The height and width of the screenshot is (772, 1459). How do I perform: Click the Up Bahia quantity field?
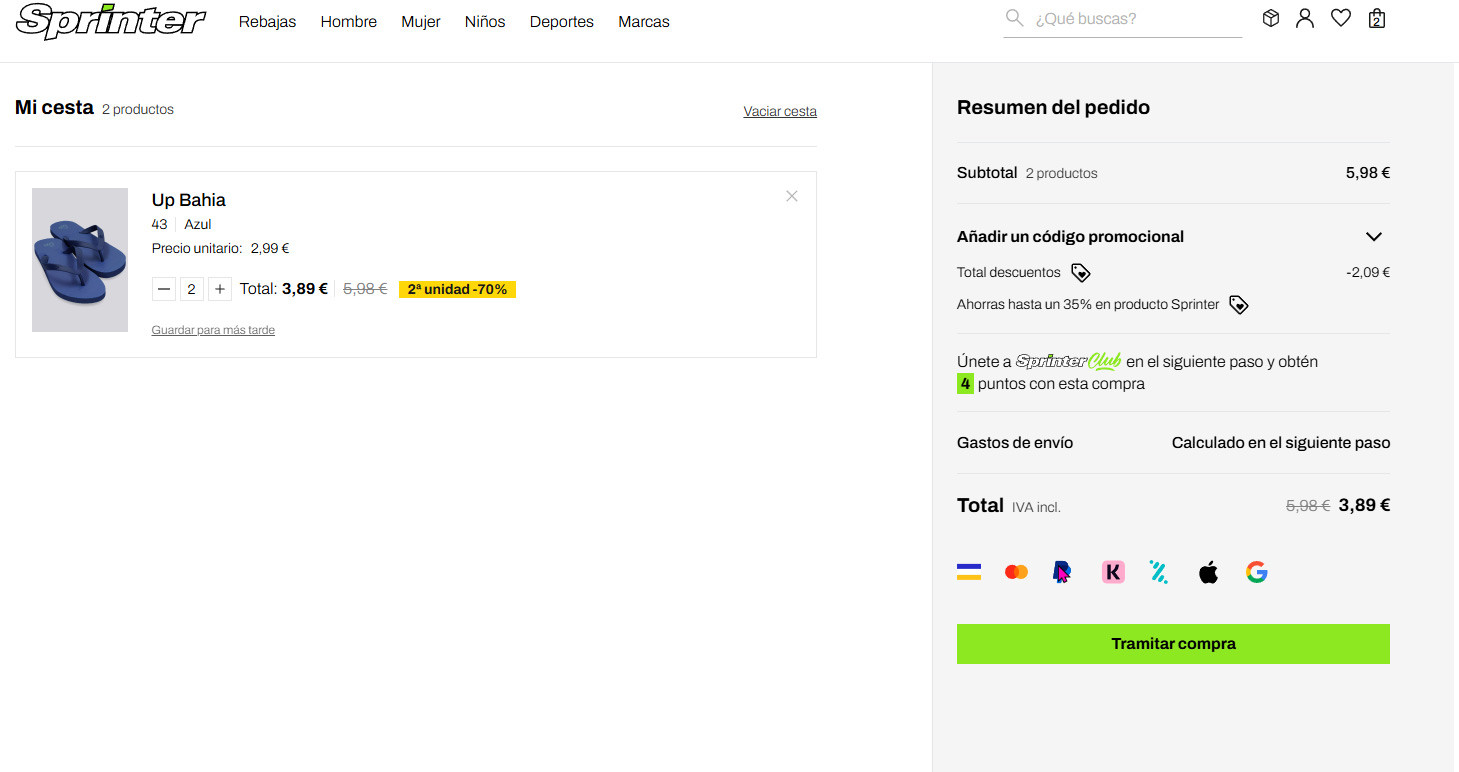[x=192, y=289]
